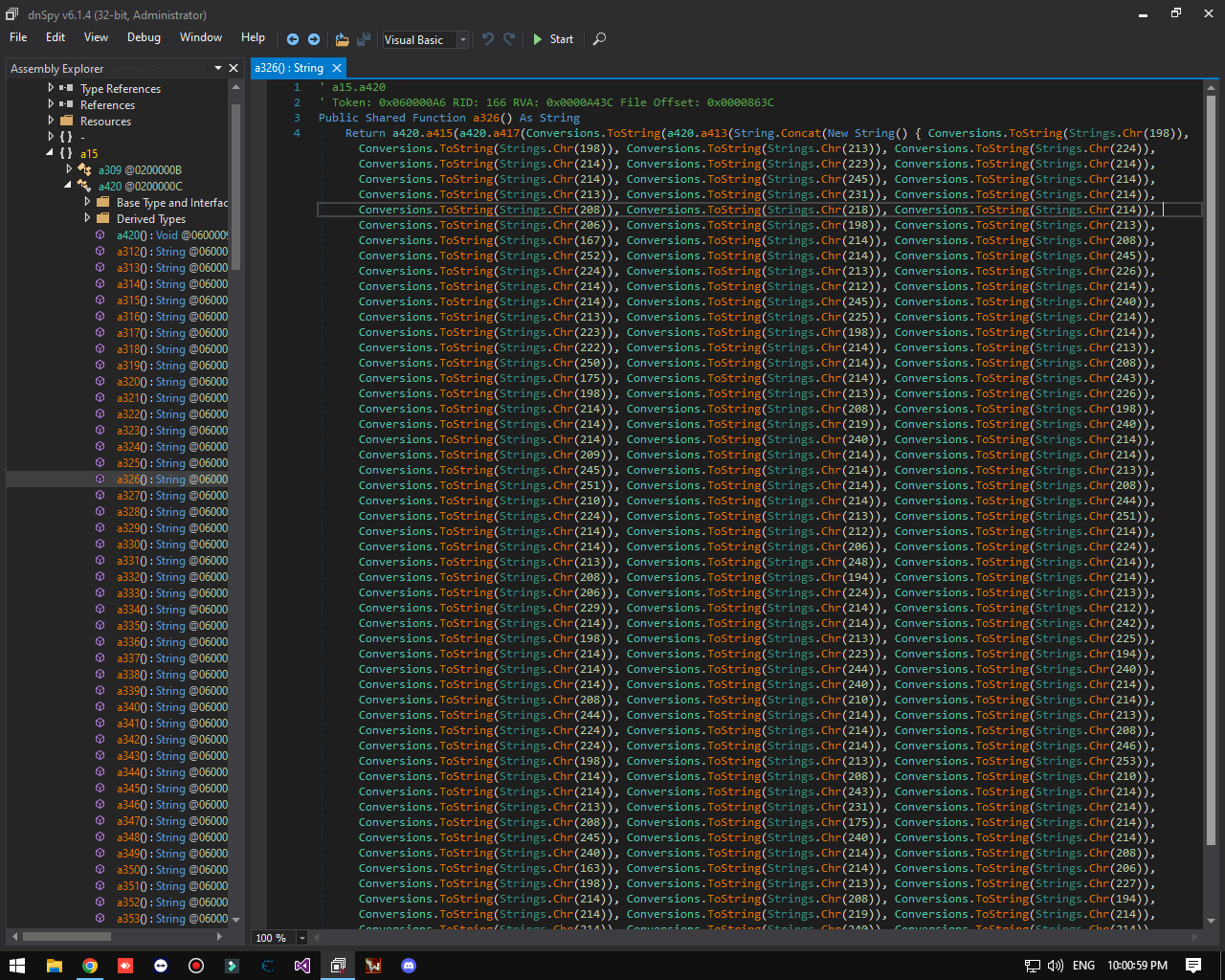Select method a318() in Assembly Explorer
Viewport: 1225px width, 980px height.
click(172, 348)
